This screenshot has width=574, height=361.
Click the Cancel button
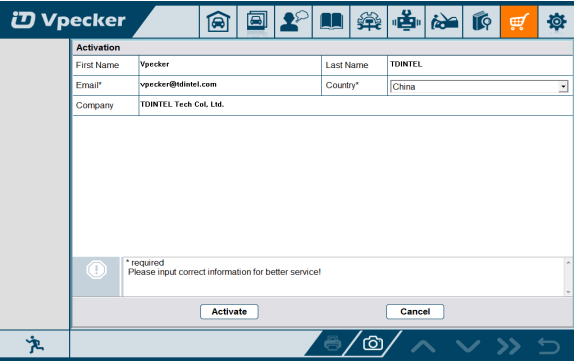pyautogui.click(x=415, y=312)
